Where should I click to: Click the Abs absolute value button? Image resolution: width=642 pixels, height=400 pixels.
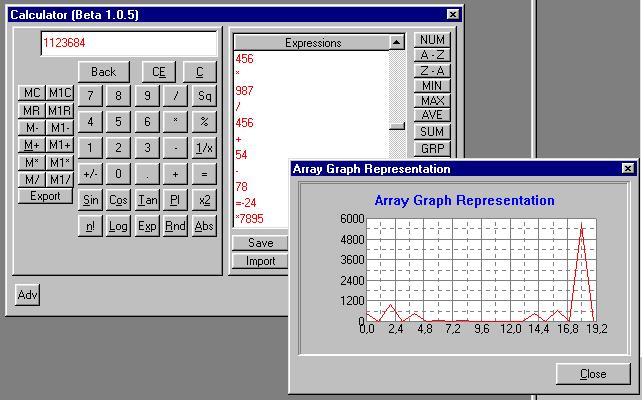204,226
